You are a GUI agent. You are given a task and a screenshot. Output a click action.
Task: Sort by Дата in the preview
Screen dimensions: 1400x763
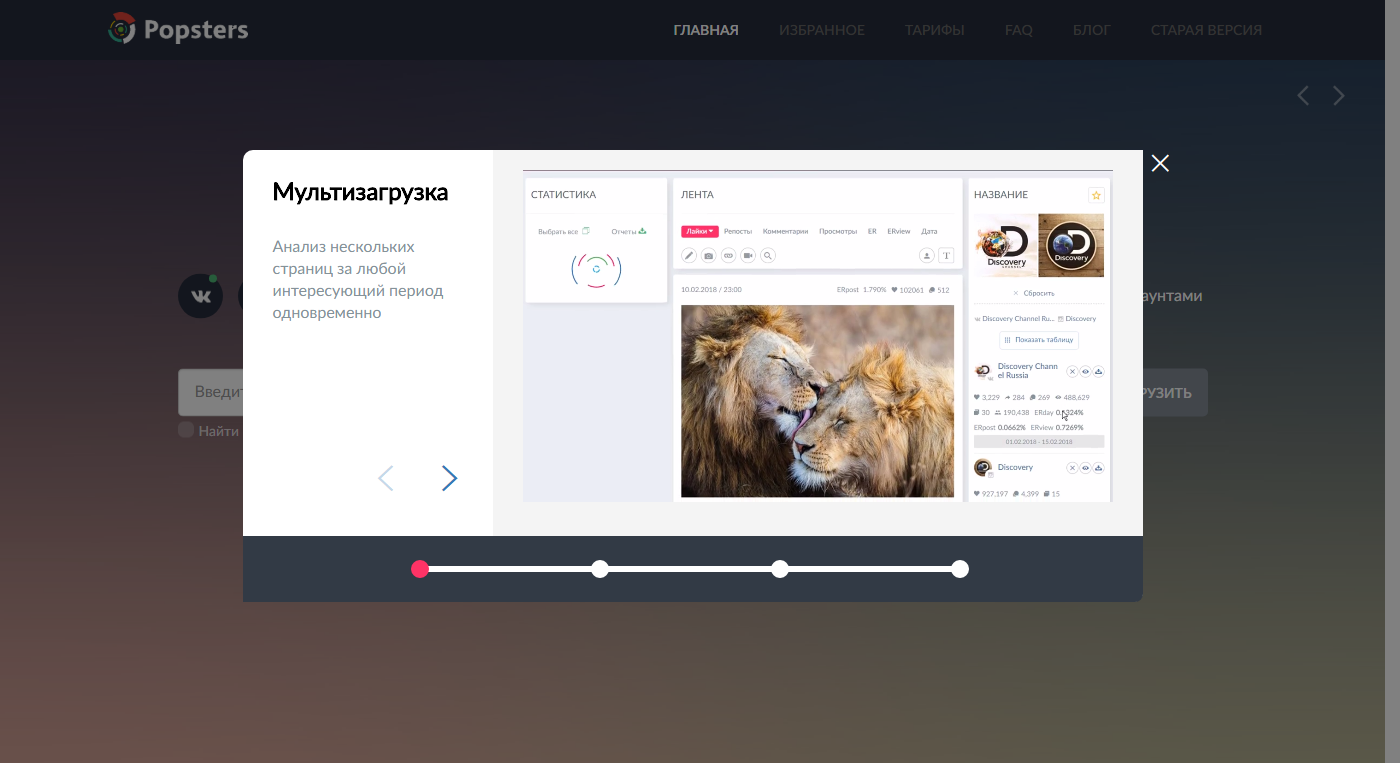tap(929, 231)
